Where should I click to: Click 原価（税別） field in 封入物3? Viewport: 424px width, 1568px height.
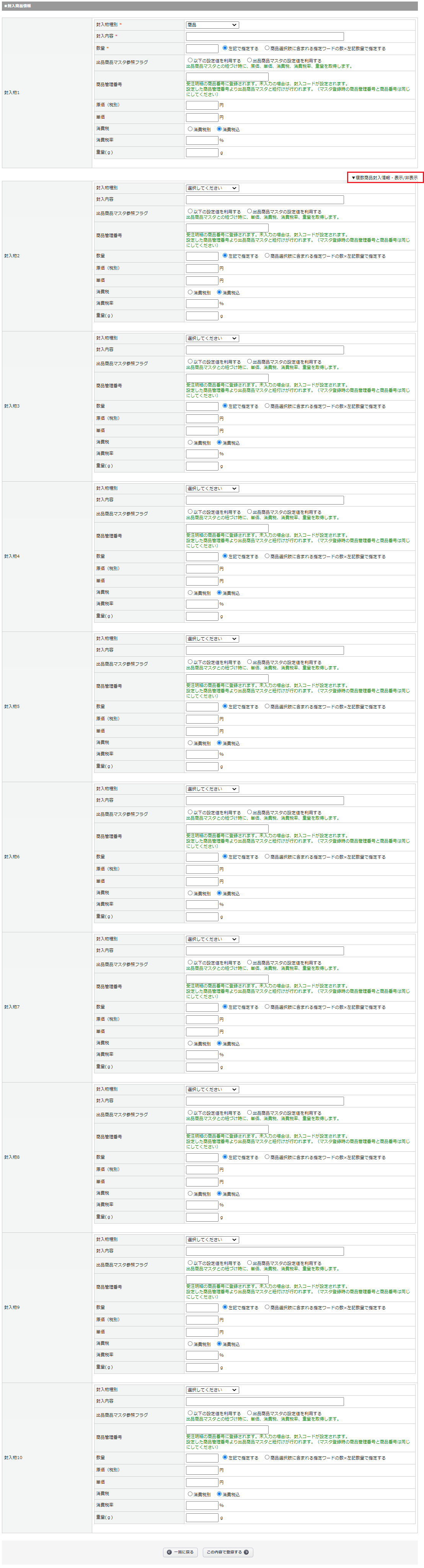[x=202, y=419]
